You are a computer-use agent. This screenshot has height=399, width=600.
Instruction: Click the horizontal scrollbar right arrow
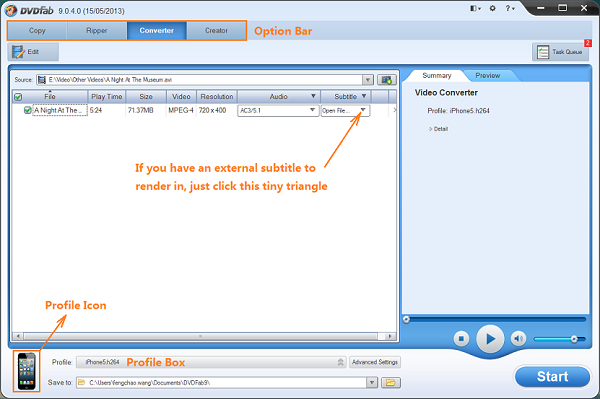tap(390, 336)
